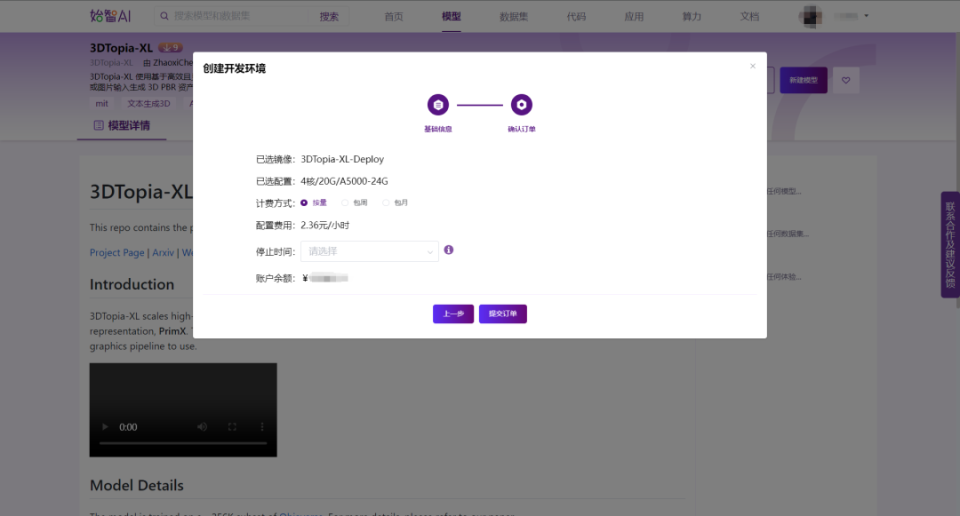The height and width of the screenshot is (516, 960).
Task: Click the 搜索 button
Action: [329, 17]
